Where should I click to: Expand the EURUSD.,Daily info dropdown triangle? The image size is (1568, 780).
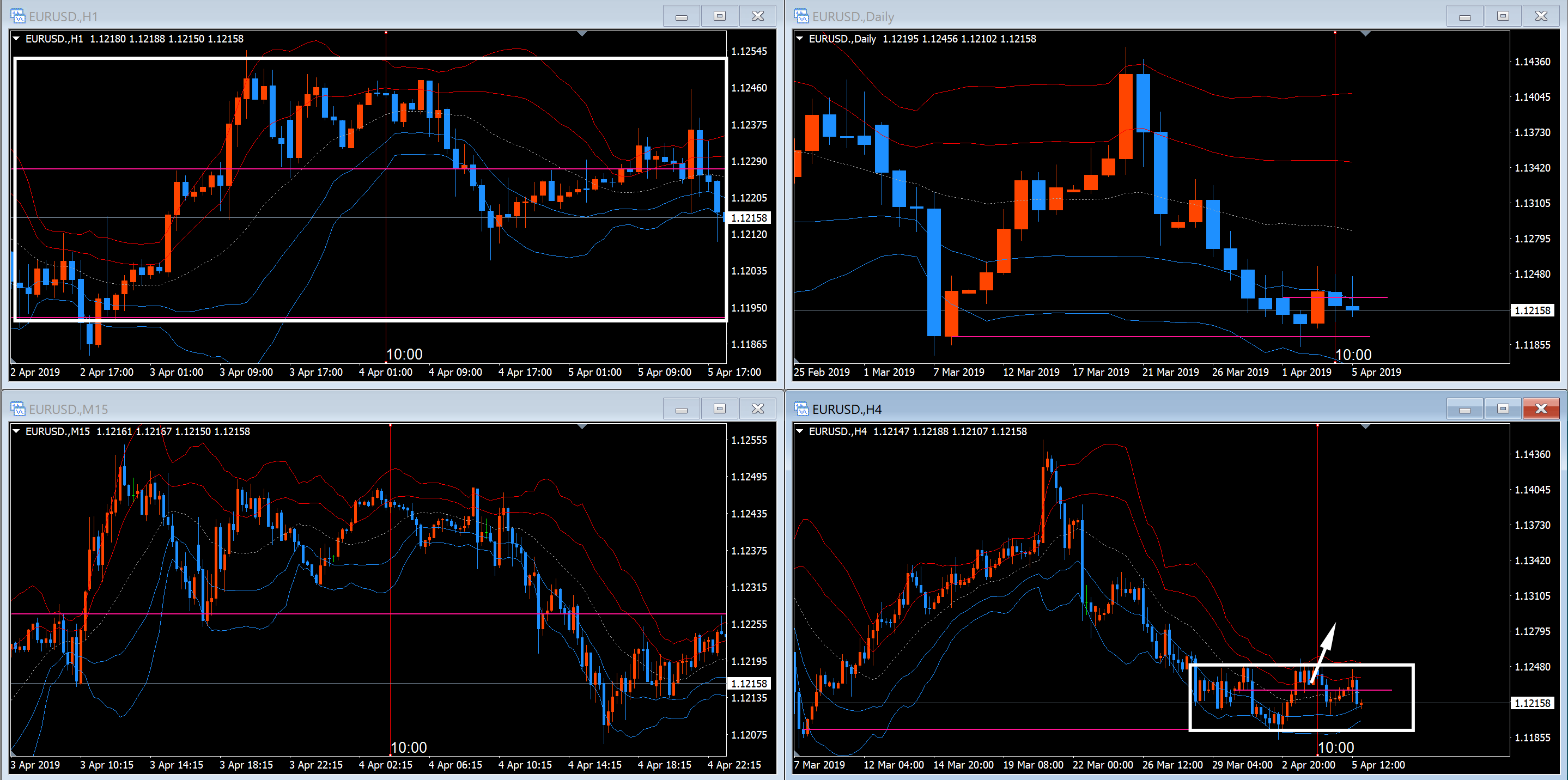(800, 38)
